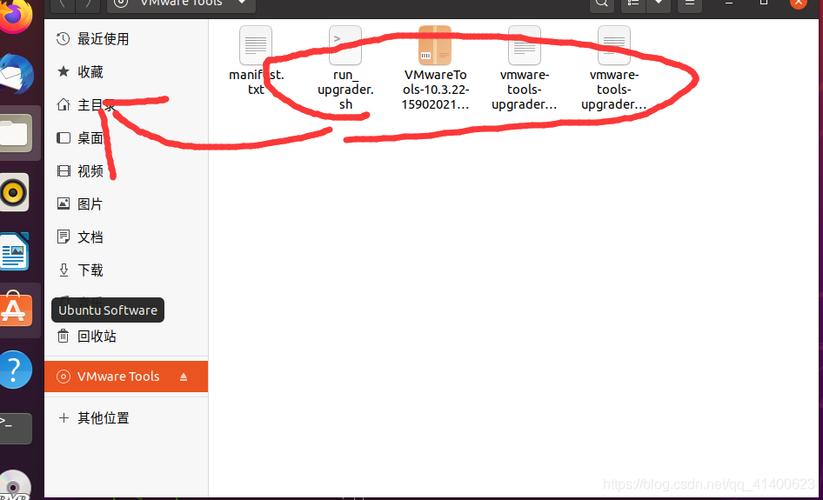Eject the VMware Tools disc
The height and width of the screenshot is (500, 823).
coord(183,377)
